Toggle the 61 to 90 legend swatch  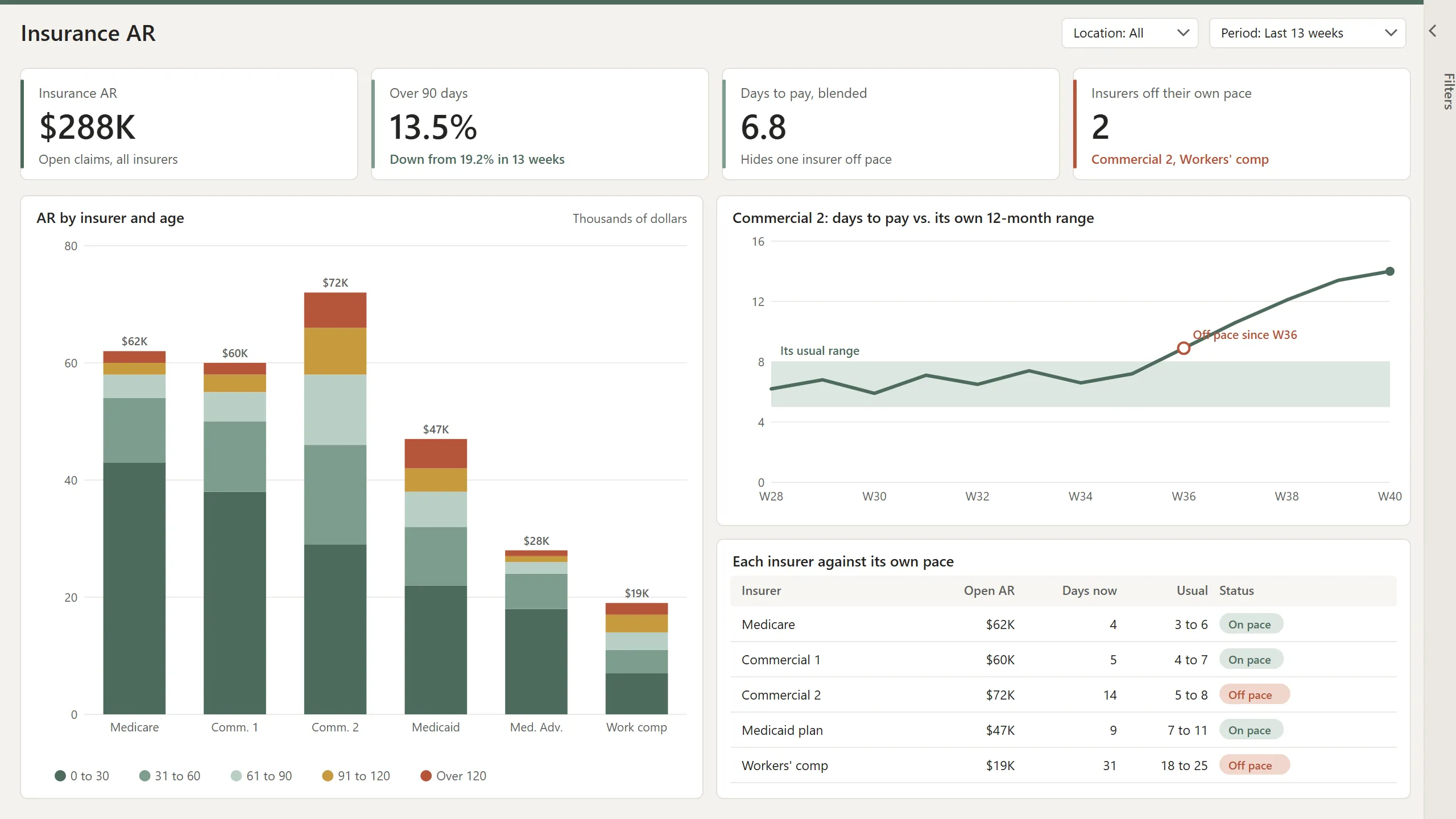pos(236,776)
